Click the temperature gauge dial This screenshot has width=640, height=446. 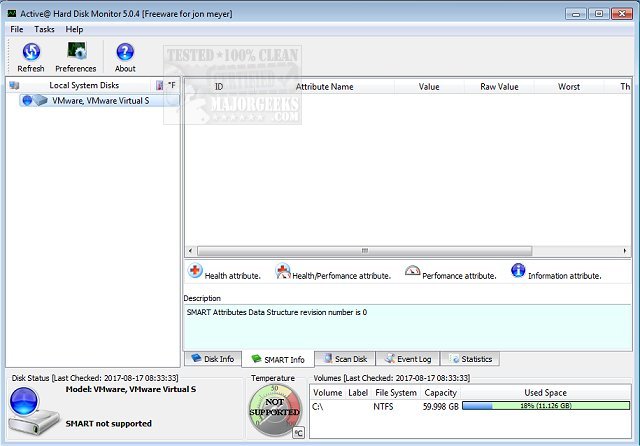tap(275, 410)
